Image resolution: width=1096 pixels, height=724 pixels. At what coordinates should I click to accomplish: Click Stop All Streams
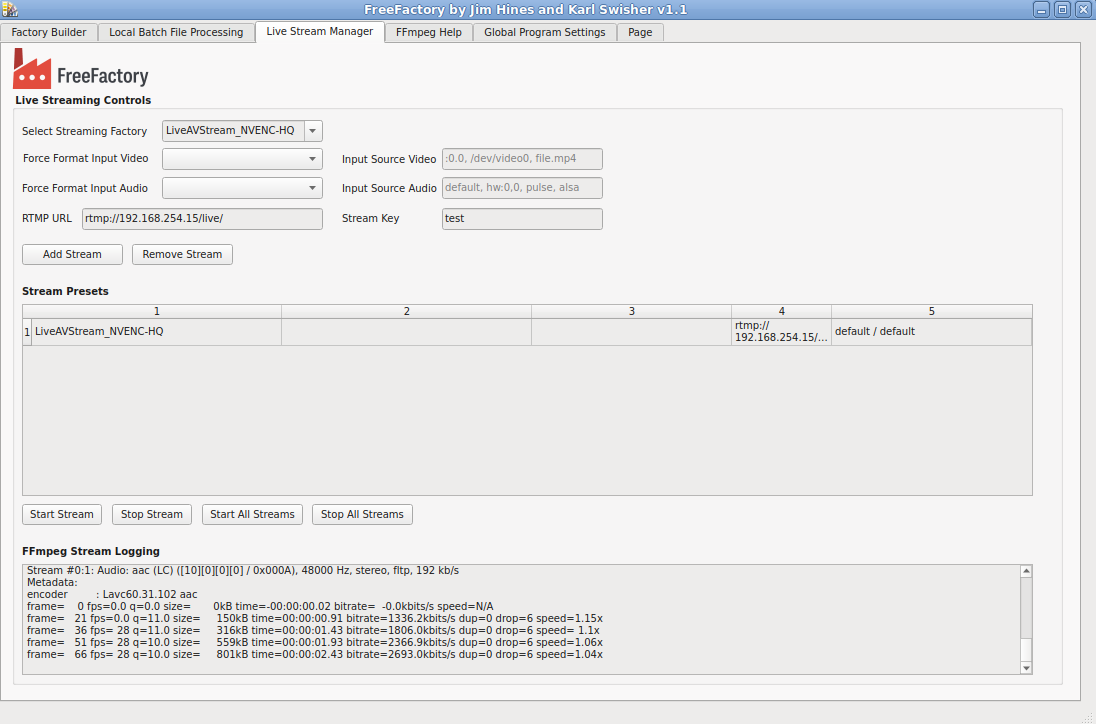[x=362, y=514]
